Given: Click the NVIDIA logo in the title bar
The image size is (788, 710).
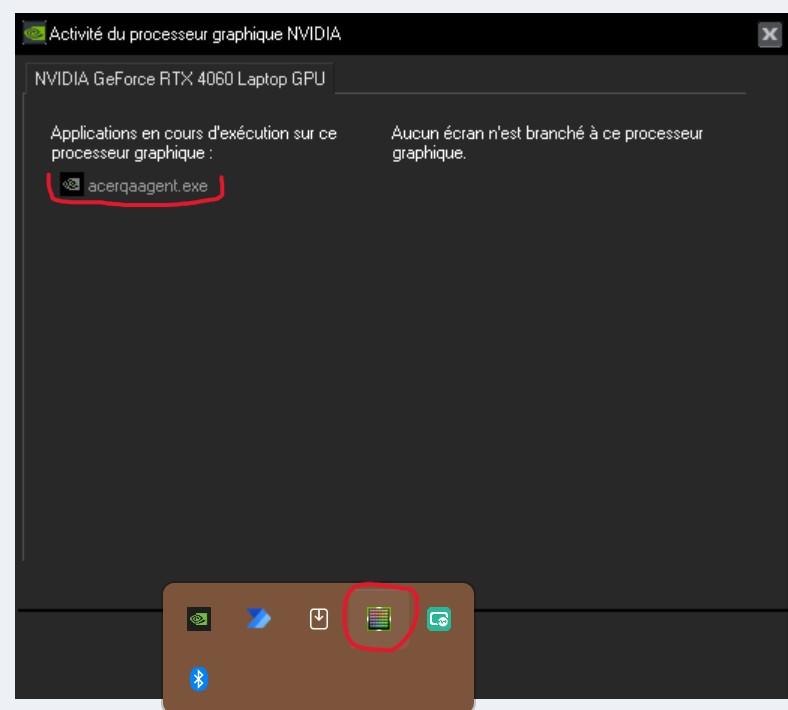Looking at the screenshot, I should 34,33.
